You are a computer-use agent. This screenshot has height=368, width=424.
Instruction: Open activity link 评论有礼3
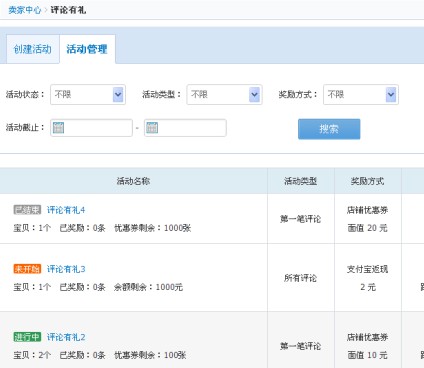click(66, 269)
